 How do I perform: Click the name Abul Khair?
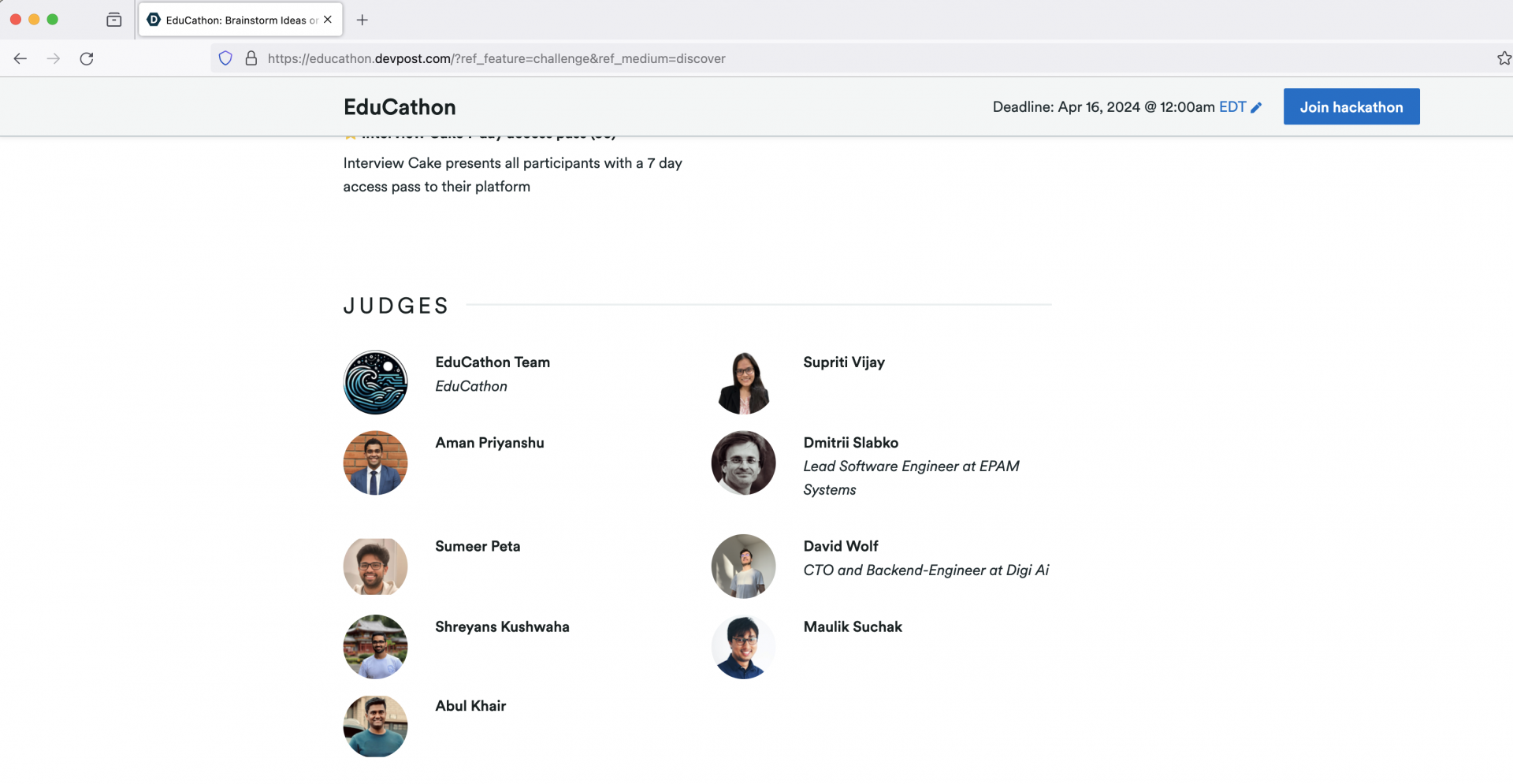(x=470, y=706)
